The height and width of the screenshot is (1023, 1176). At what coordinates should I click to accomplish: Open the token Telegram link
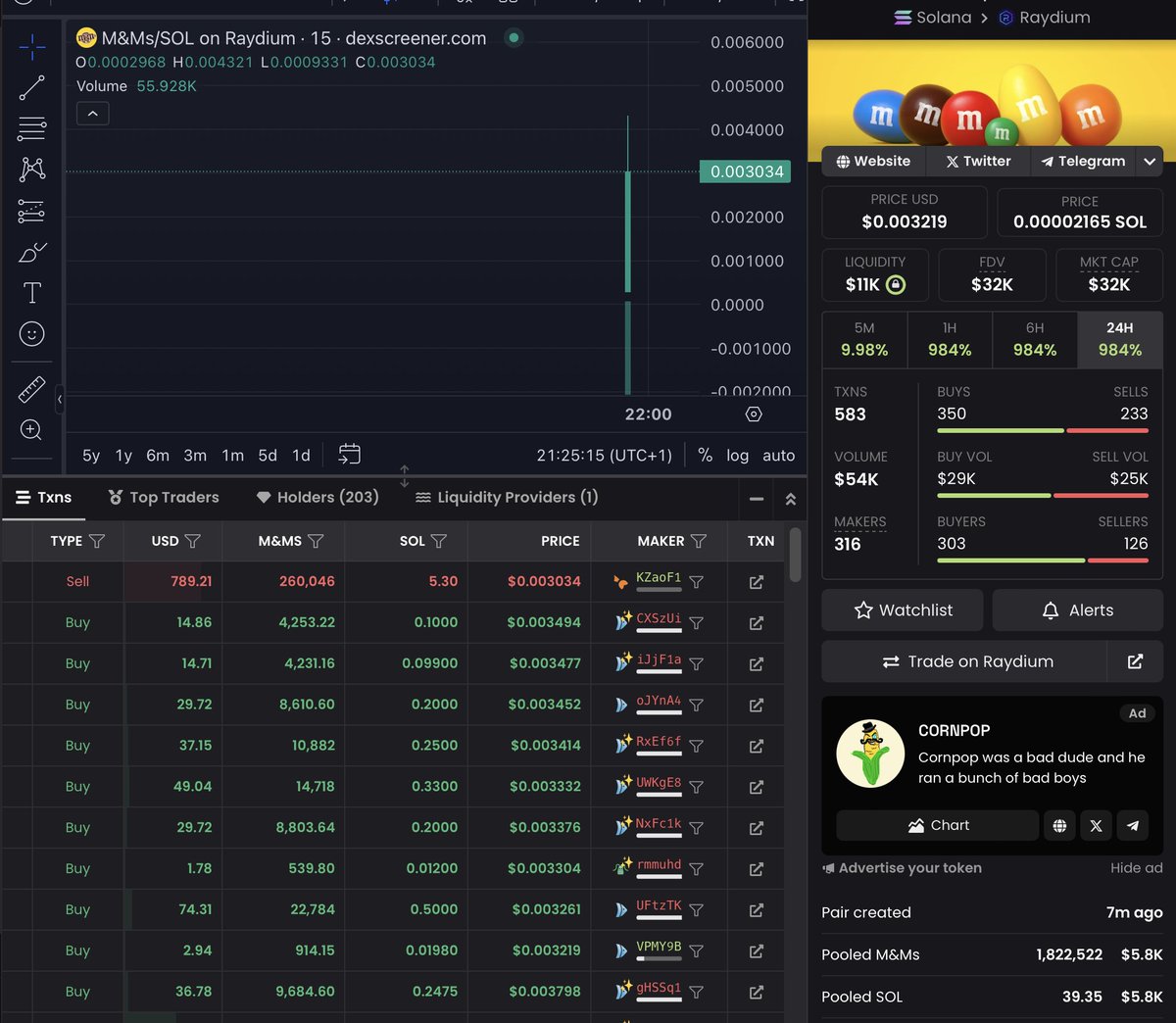(1083, 162)
